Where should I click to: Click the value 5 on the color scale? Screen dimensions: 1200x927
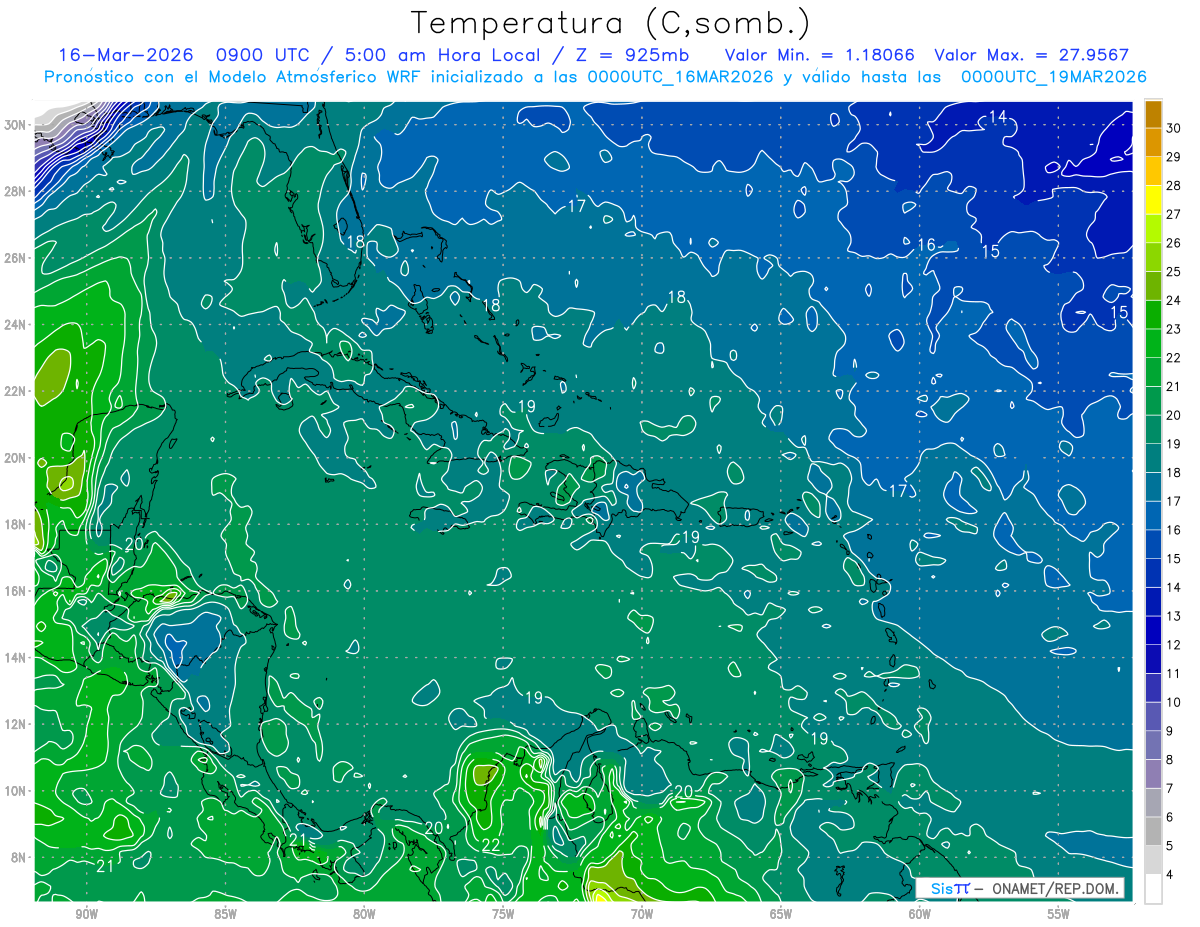[x=1171, y=846]
